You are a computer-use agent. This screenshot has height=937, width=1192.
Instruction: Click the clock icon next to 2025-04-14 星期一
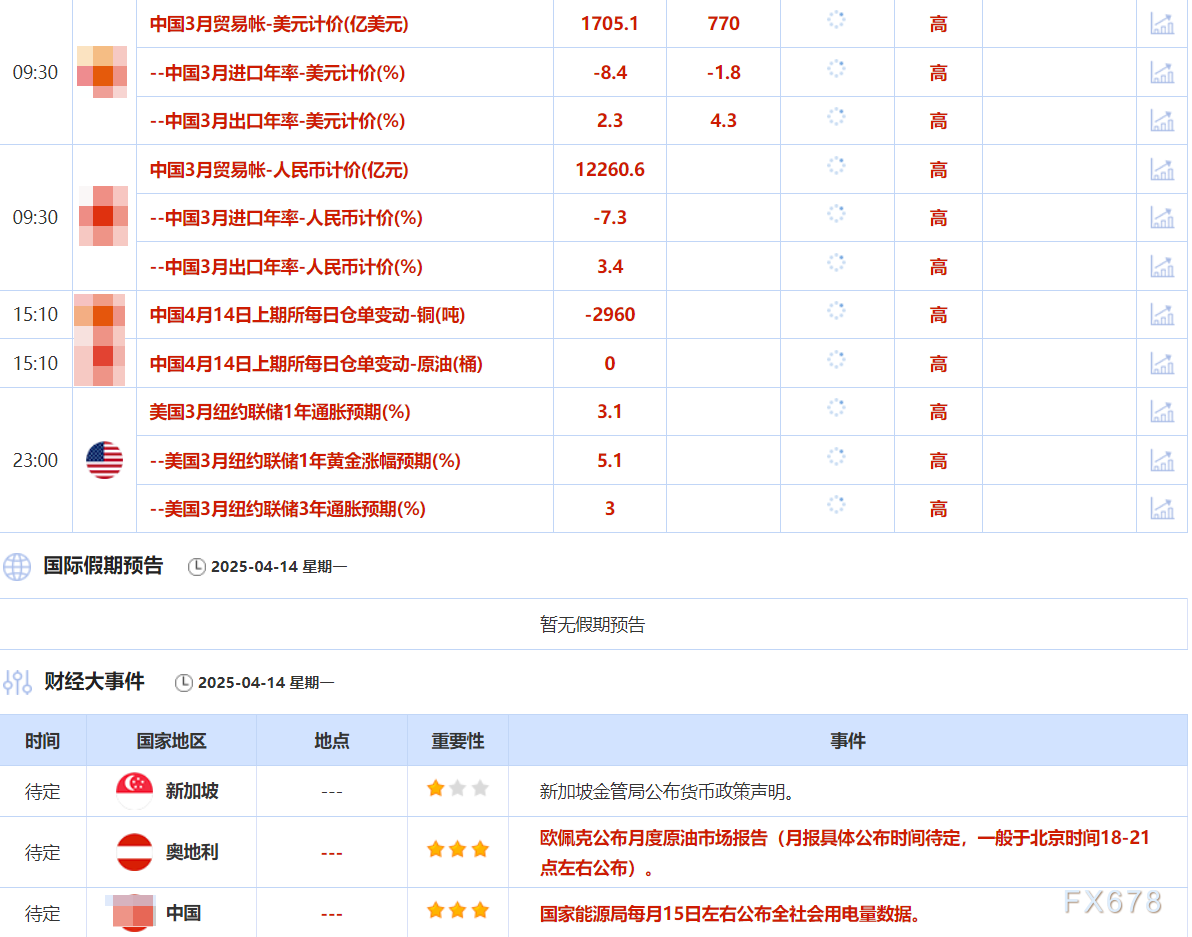coord(196,566)
